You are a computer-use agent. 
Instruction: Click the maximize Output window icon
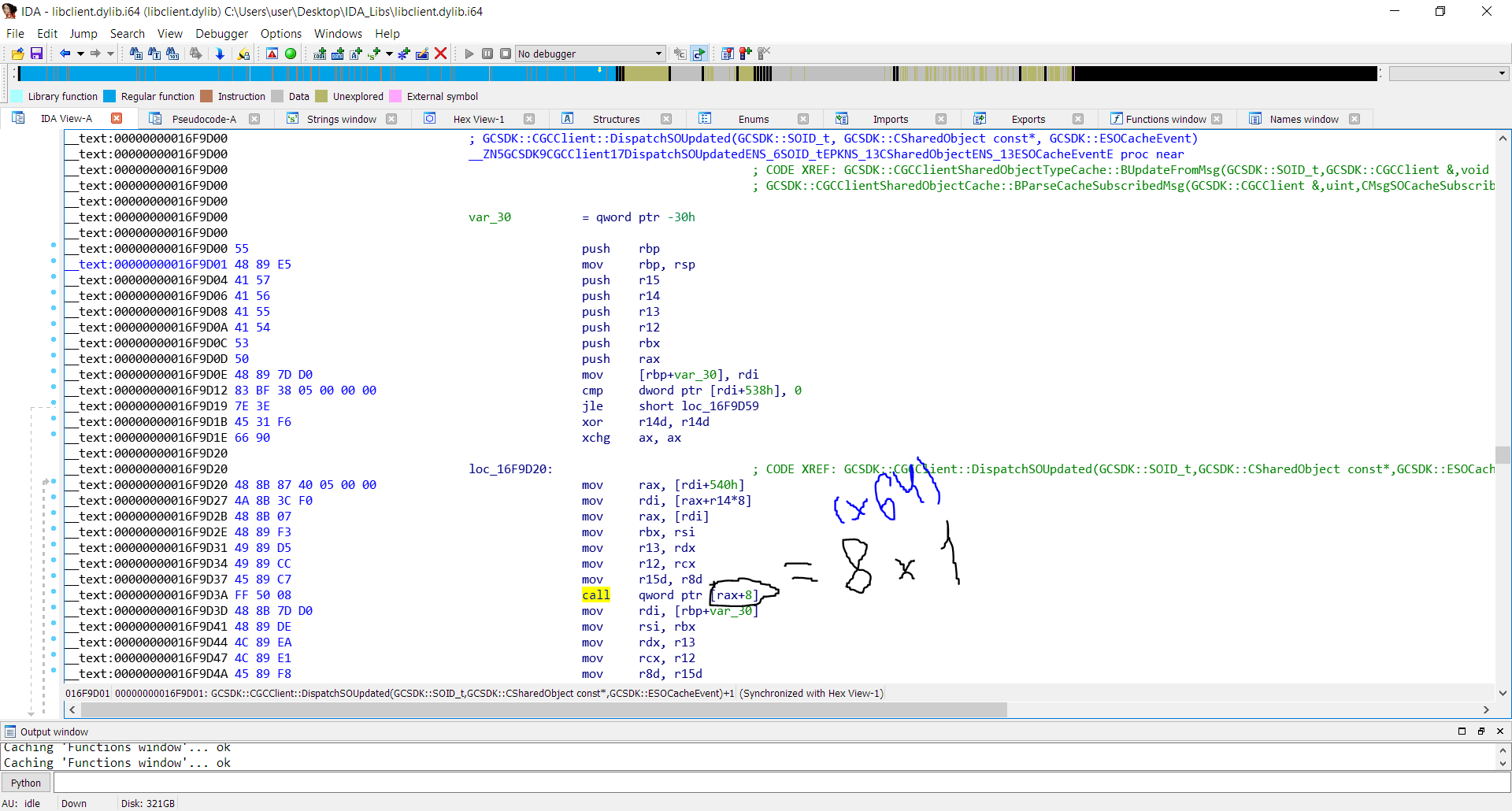[x=1462, y=731]
